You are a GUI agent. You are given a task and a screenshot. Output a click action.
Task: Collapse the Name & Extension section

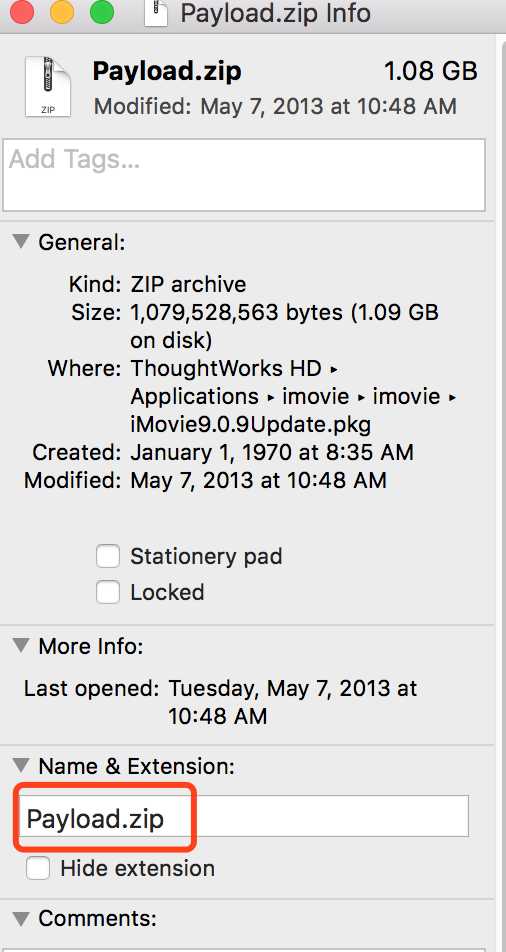tap(21, 766)
